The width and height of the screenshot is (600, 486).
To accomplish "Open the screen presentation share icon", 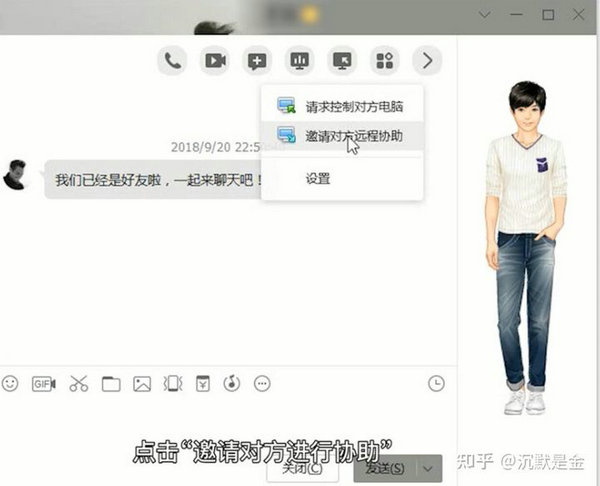I will click(x=299, y=61).
